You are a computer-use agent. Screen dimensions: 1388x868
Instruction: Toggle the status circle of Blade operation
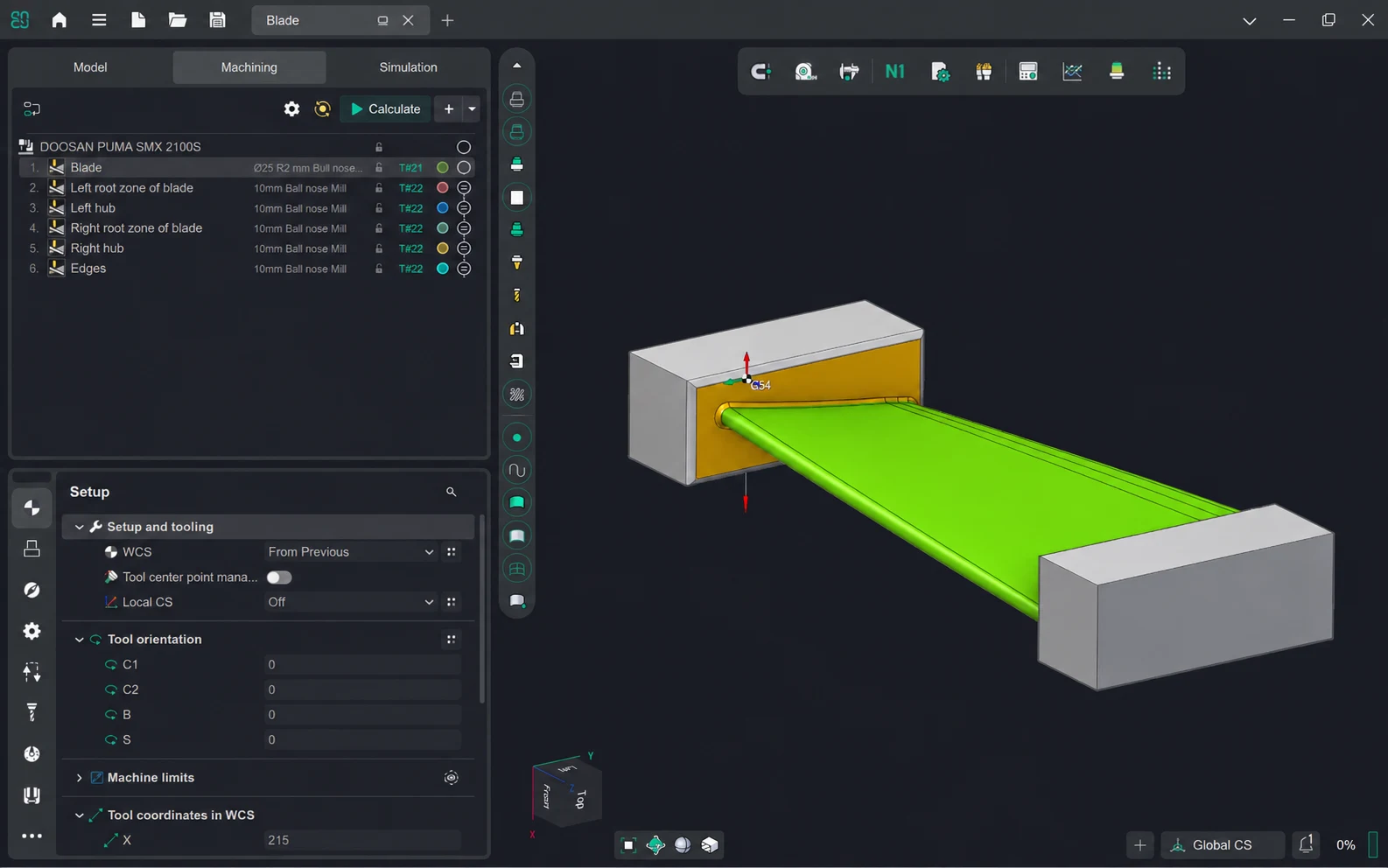click(x=464, y=167)
